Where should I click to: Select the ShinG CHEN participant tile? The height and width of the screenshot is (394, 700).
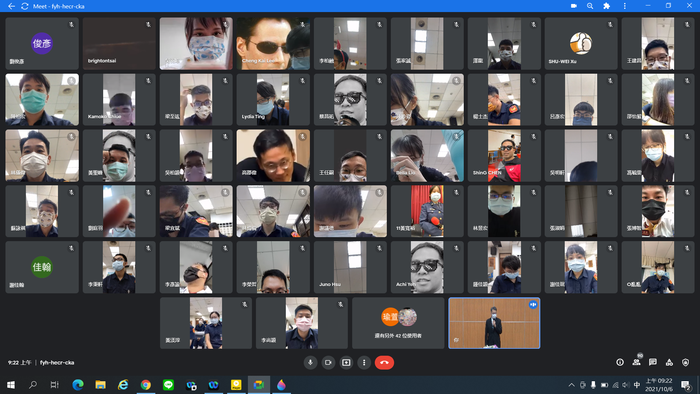(x=504, y=155)
